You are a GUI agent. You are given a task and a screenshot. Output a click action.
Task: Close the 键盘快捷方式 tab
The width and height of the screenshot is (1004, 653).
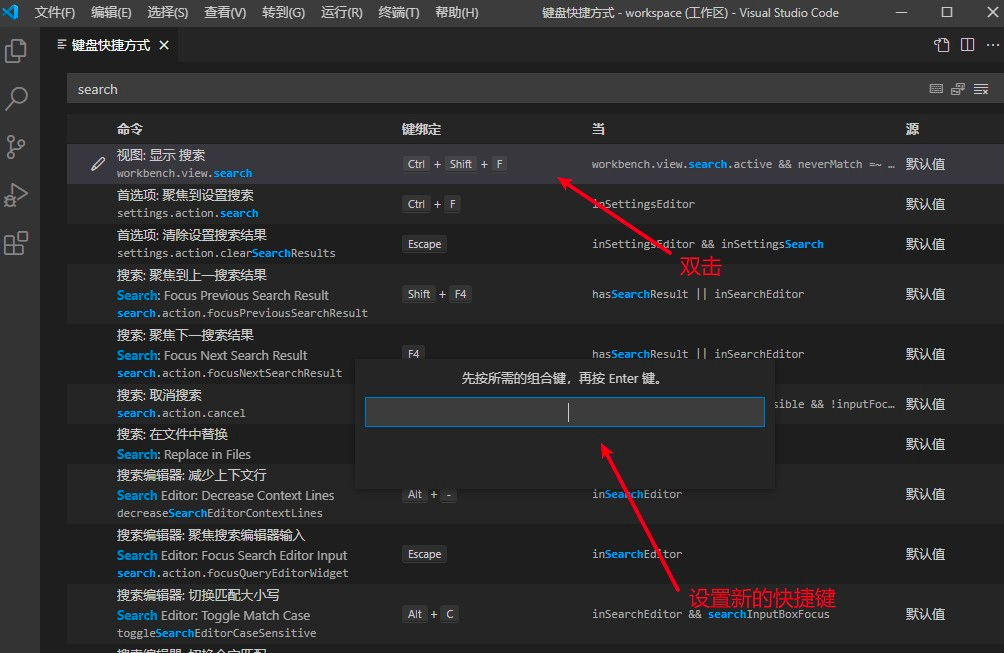pos(165,45)
